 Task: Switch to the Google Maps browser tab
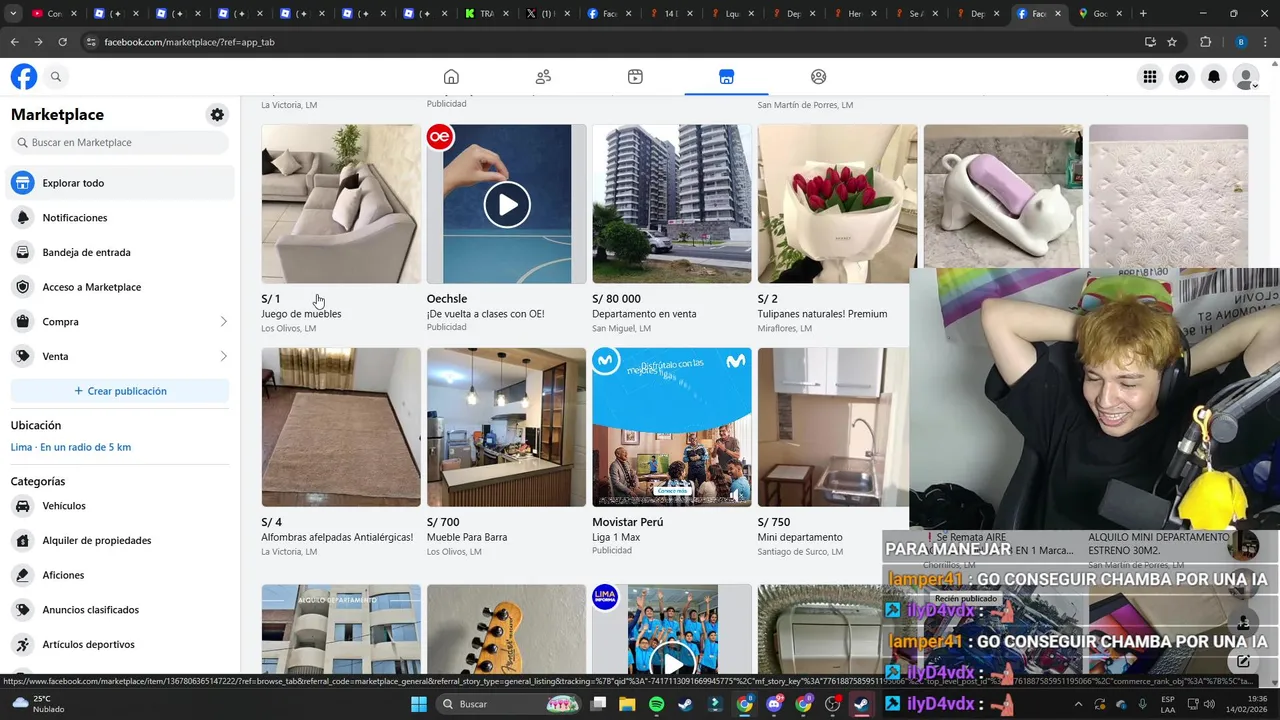pyautogui.click(x=1102, y=14)
